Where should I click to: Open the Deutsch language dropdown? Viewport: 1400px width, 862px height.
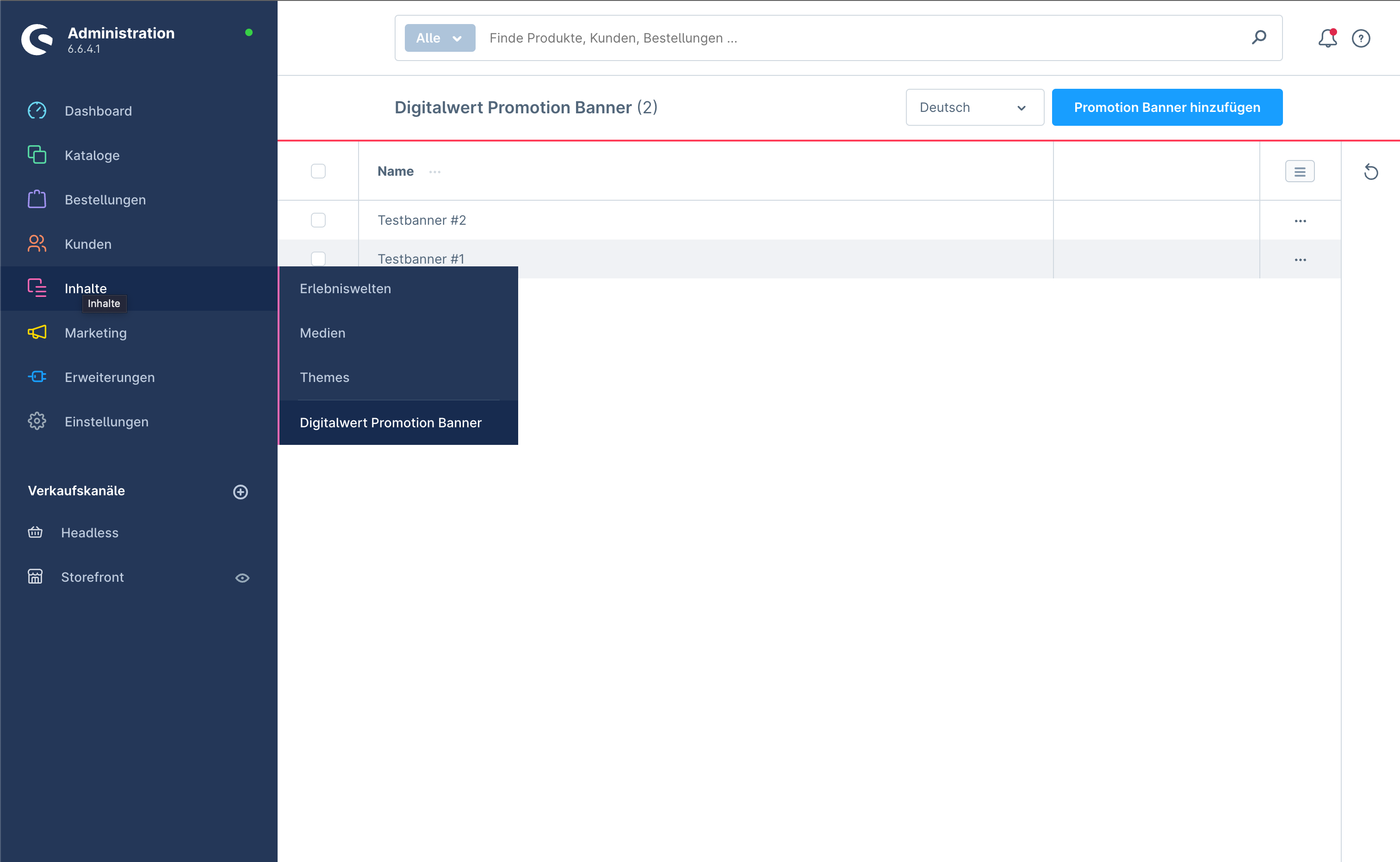click(975, 107)
